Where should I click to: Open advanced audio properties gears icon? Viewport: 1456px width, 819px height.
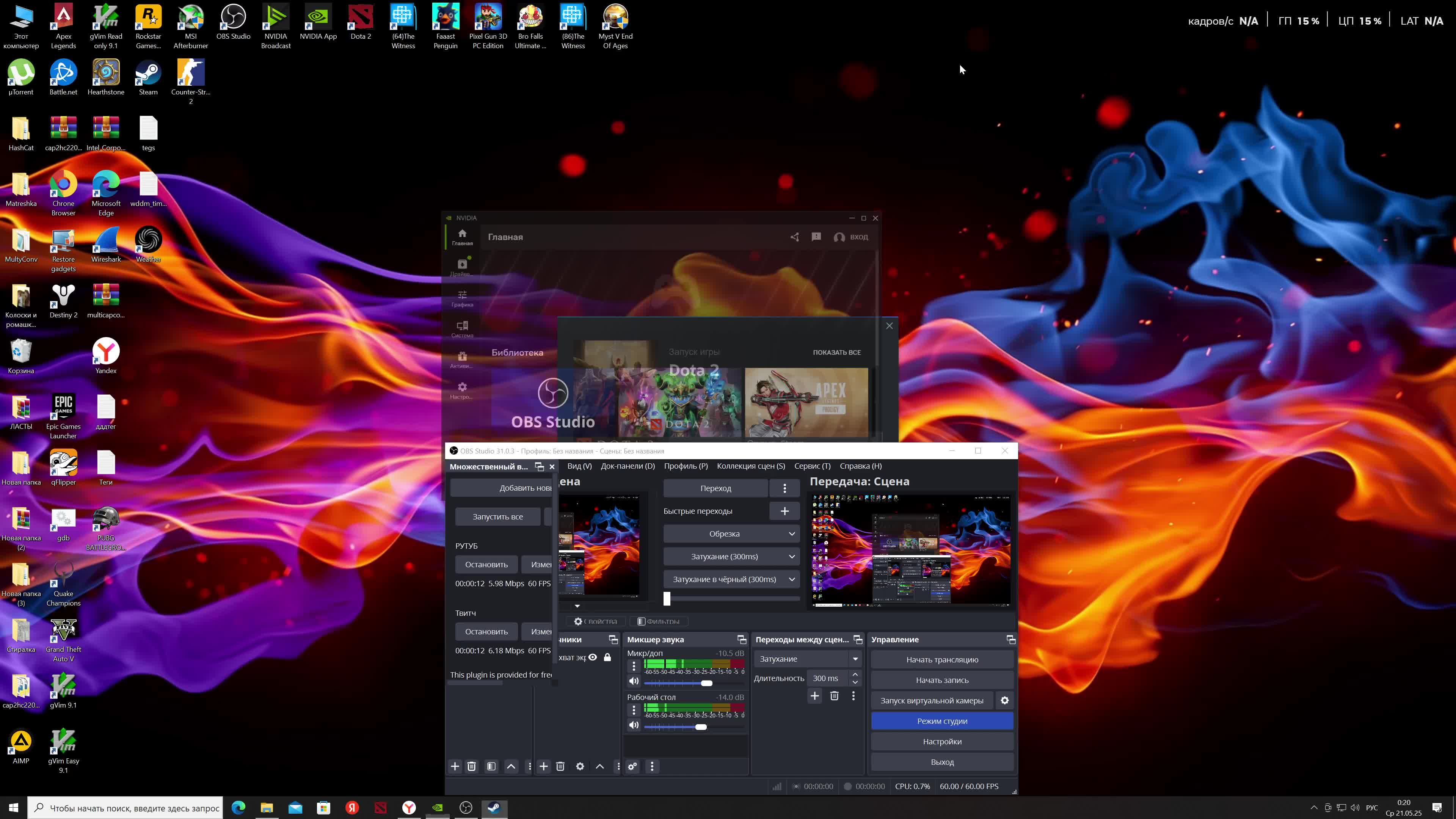click(632, 766)
